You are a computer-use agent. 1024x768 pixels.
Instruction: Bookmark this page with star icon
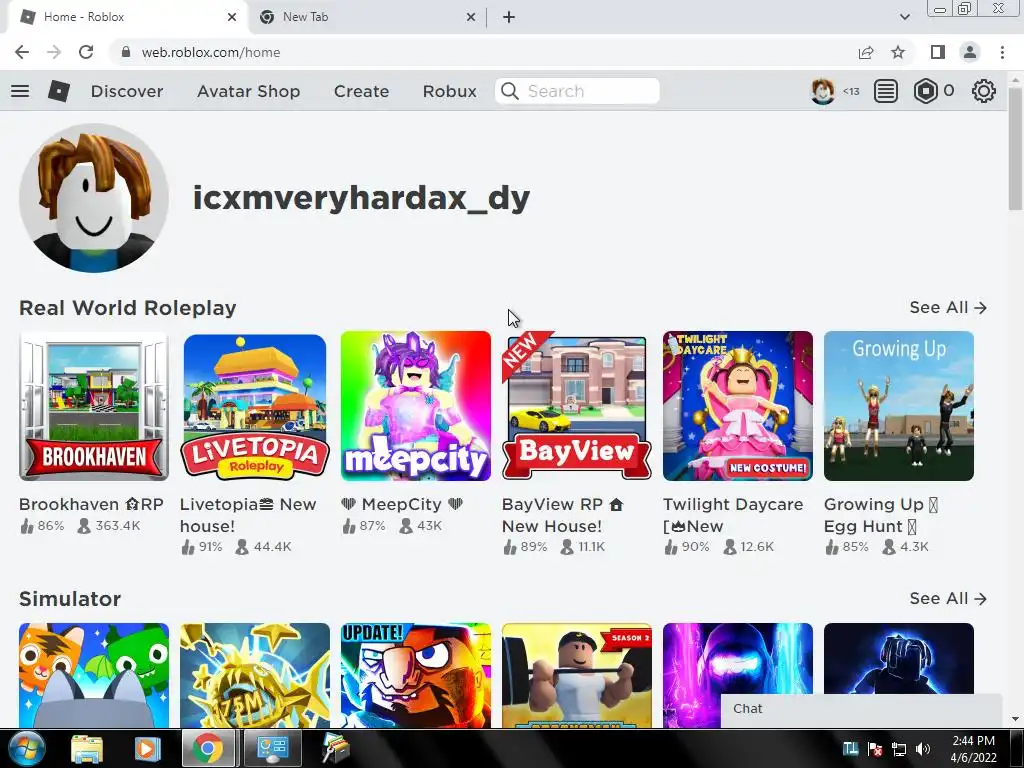[898, 52]
